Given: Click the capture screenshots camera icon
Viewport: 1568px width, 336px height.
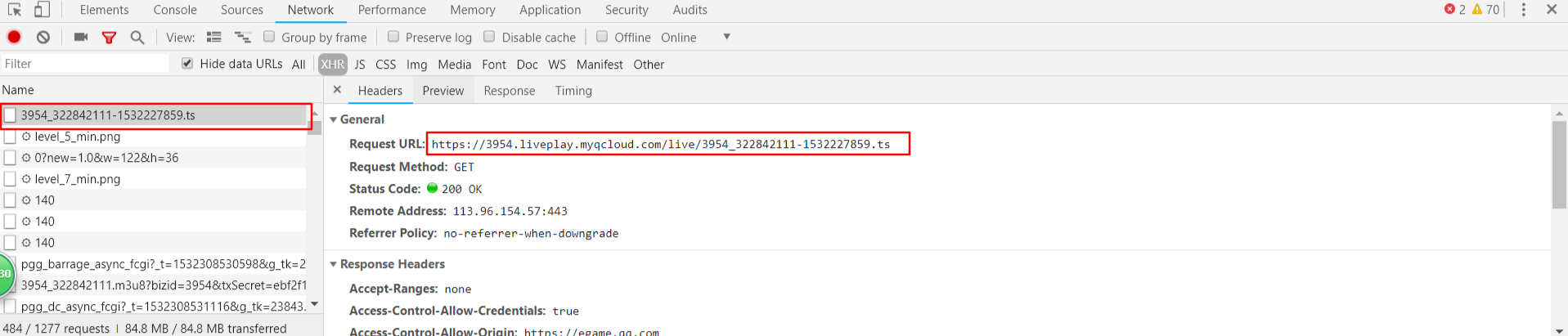Looking at the screenshot, I should click(x=81, y=37).
